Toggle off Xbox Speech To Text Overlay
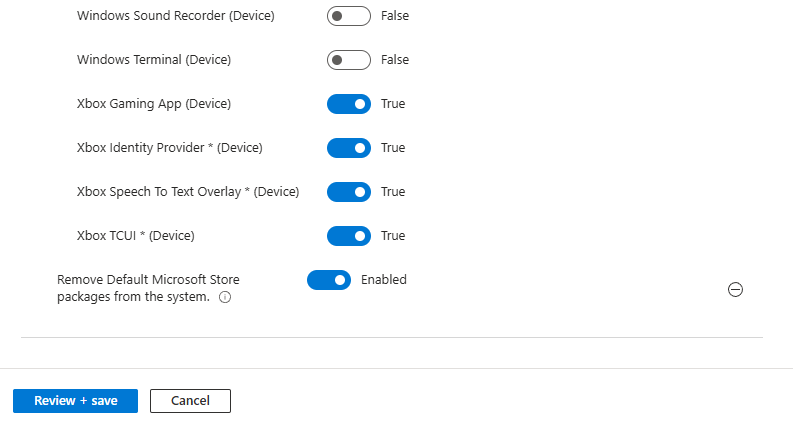This screenshot has width=793, height=426. [x=348, y=192]
